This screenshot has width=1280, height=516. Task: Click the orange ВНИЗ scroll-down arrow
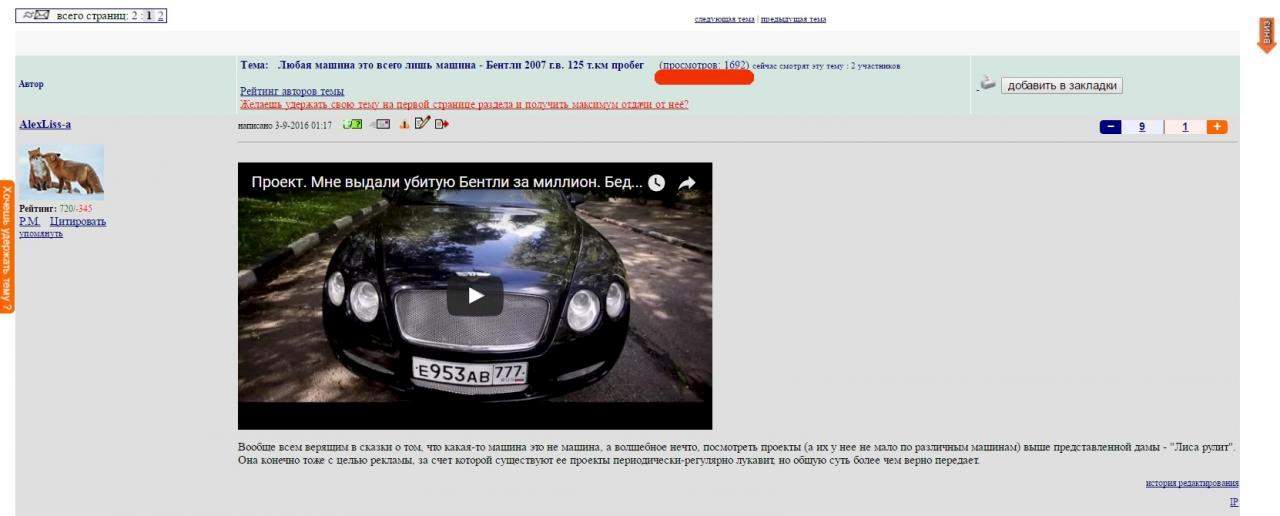coord(1266,35)
